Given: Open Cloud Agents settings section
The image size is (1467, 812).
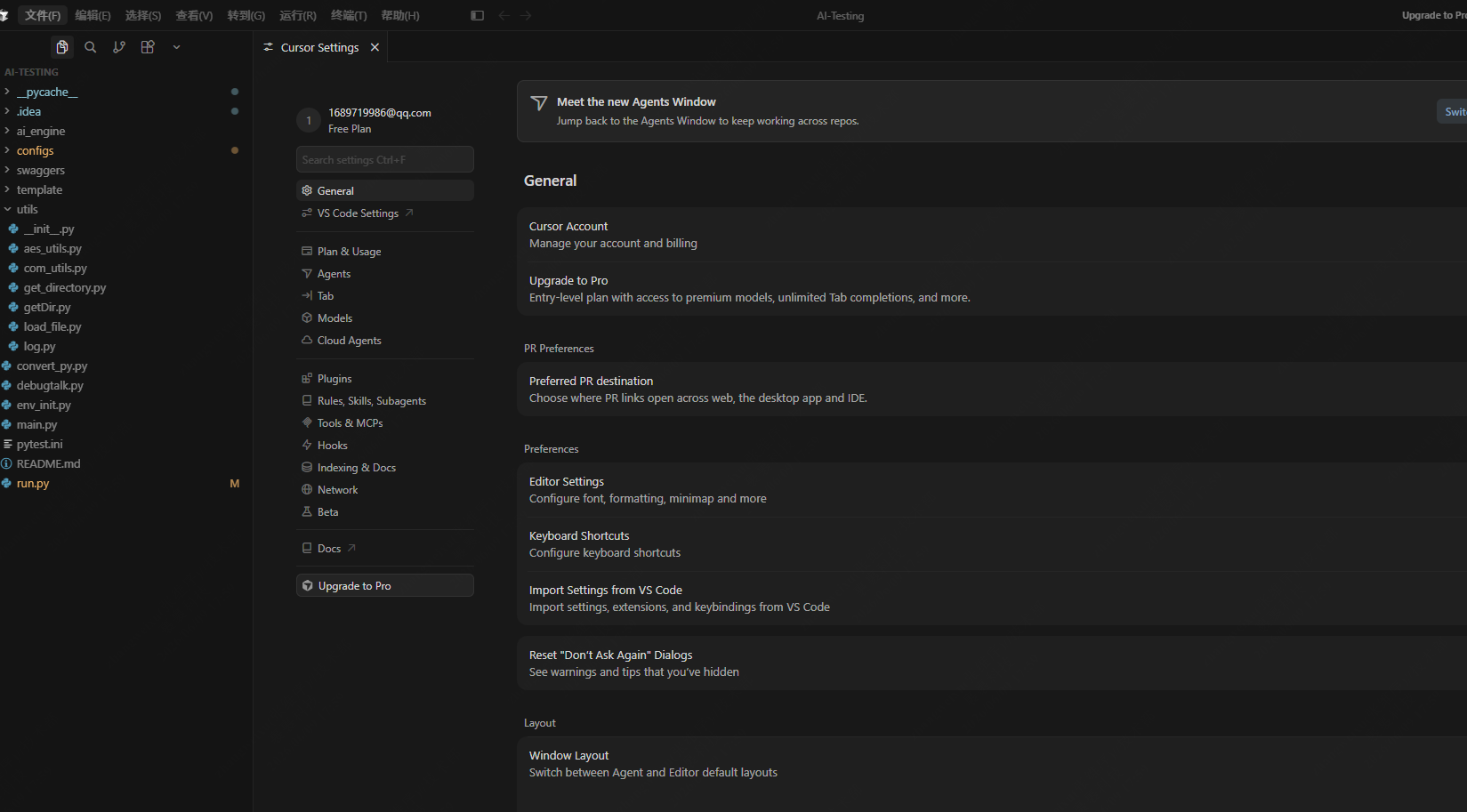Looking at the screenshot, I should pyautogui.click(x=384, y=340).
